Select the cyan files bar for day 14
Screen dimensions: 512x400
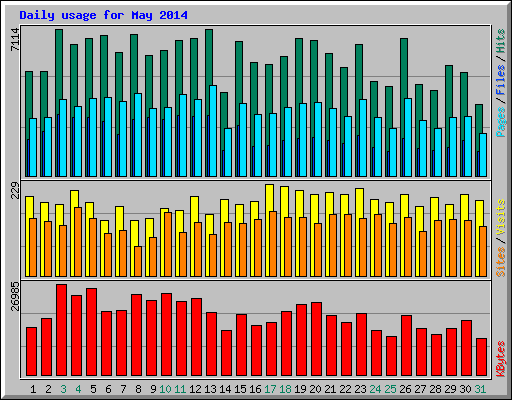228,152
